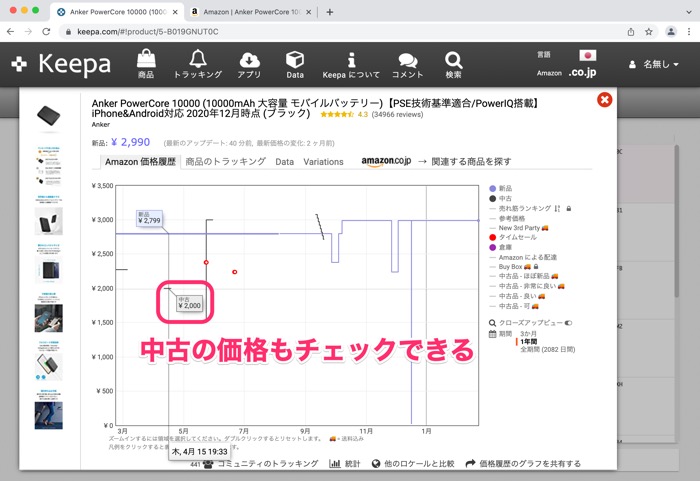This screenshot has width=700, height=481.
Task: Toggle the 中古 legend series
Action: [x=501, y=198]
